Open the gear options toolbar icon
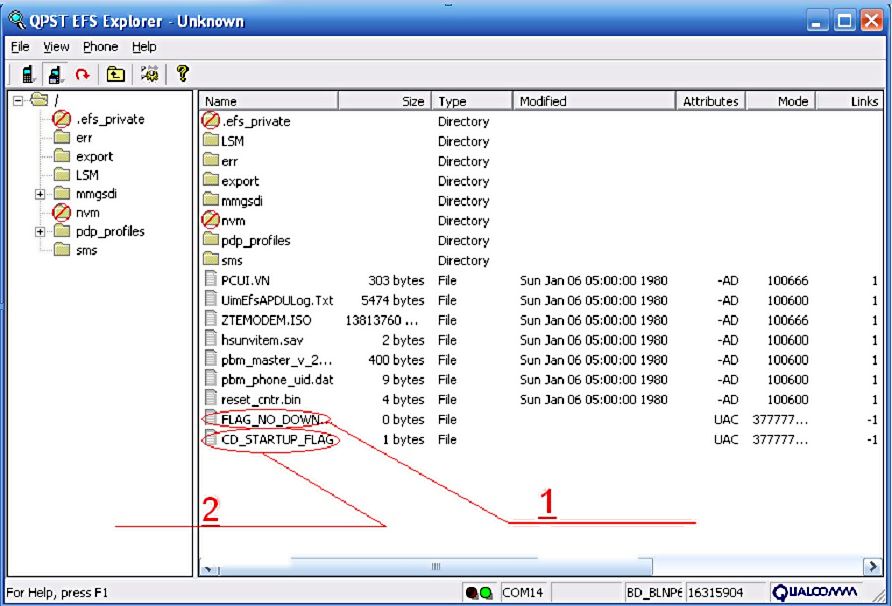The height and width of the screenshot is (606, 892). pos(150,74)
